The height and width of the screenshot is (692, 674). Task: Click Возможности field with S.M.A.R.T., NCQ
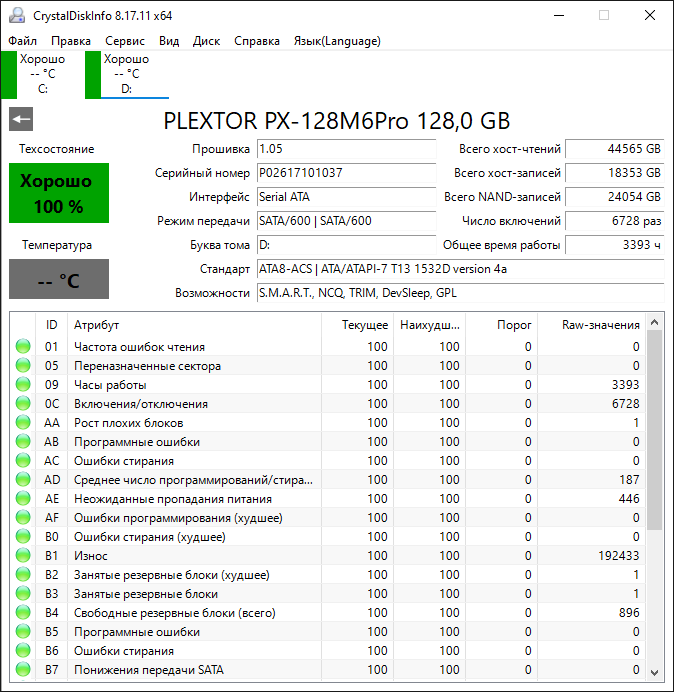pyautogui.click(x=461, y=293)
